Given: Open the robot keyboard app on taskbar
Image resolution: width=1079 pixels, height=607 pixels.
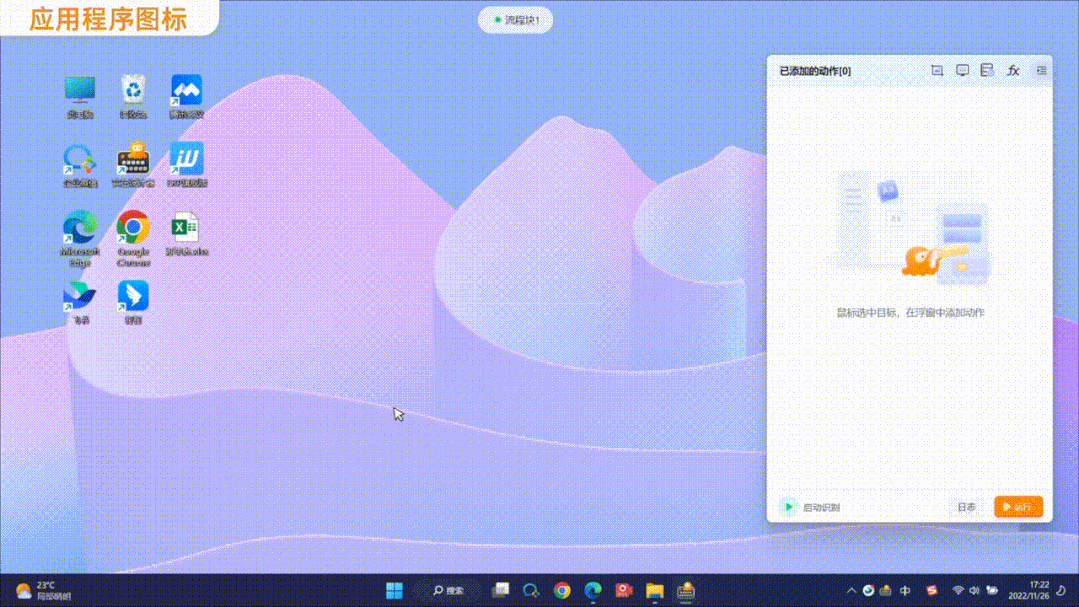Looking at the screenshot, I should 685,590.
